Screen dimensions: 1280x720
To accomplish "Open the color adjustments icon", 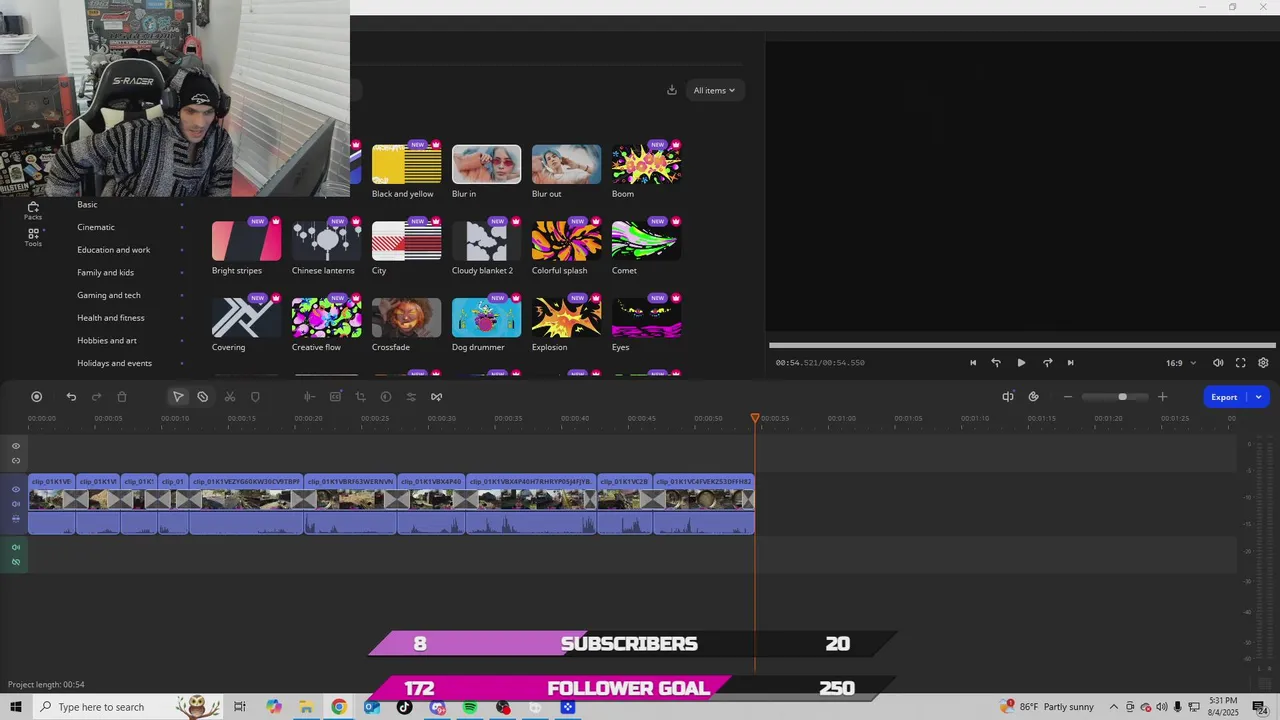I will pyautogui.click(x=386, y=397).
